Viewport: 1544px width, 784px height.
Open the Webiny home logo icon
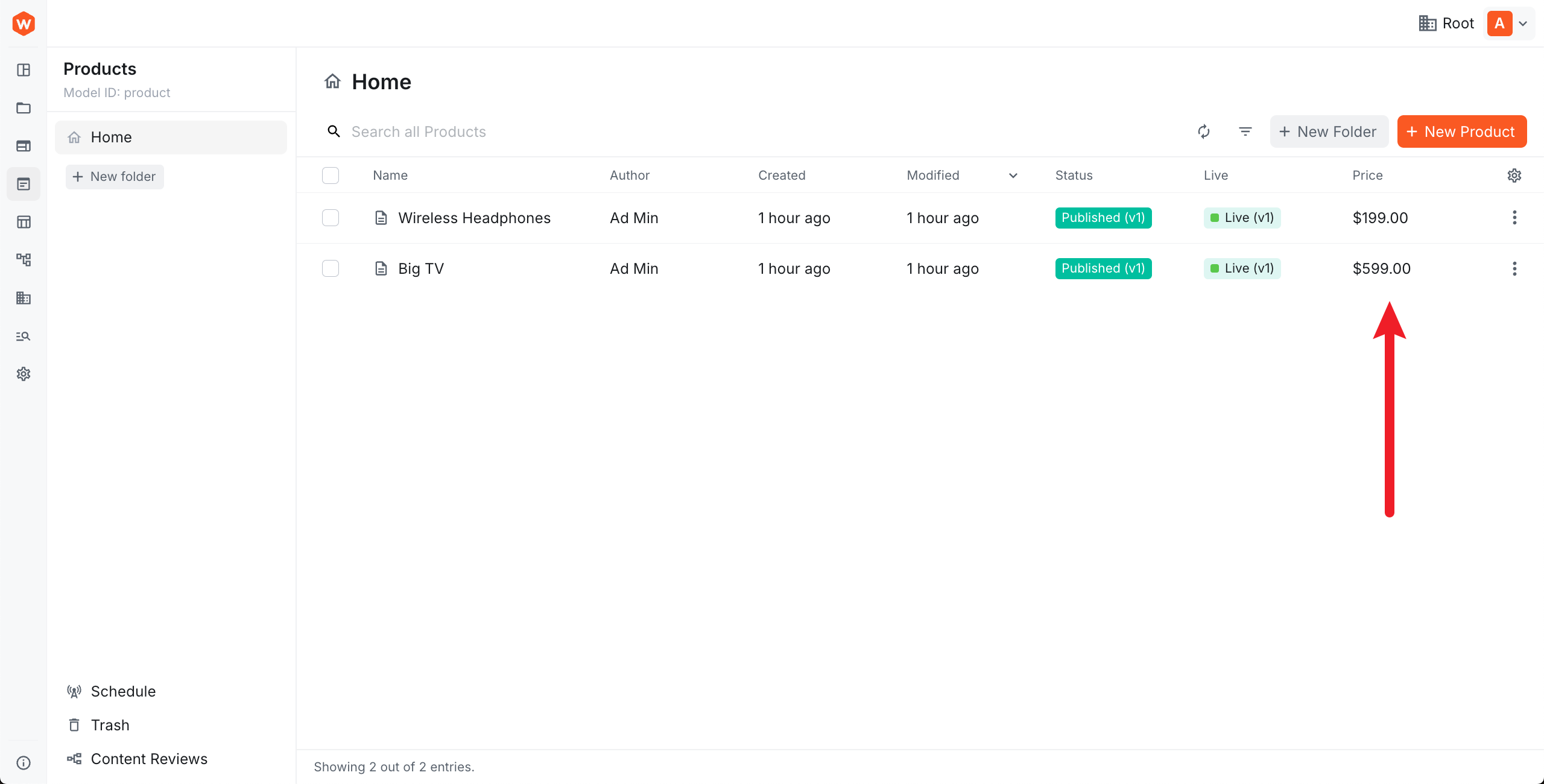click(24, 24)
